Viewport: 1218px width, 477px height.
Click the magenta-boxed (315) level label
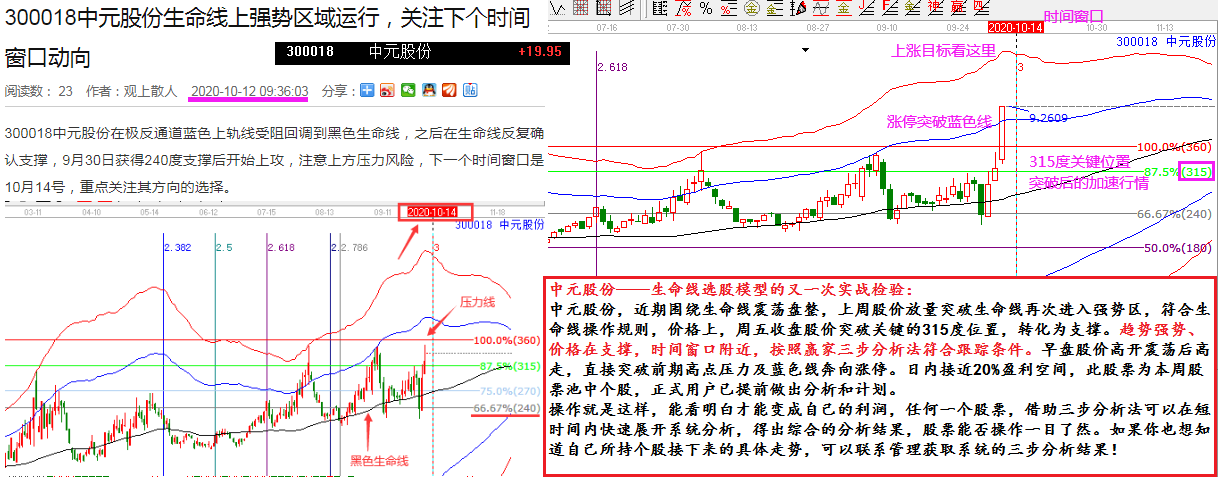[1196, 172]
